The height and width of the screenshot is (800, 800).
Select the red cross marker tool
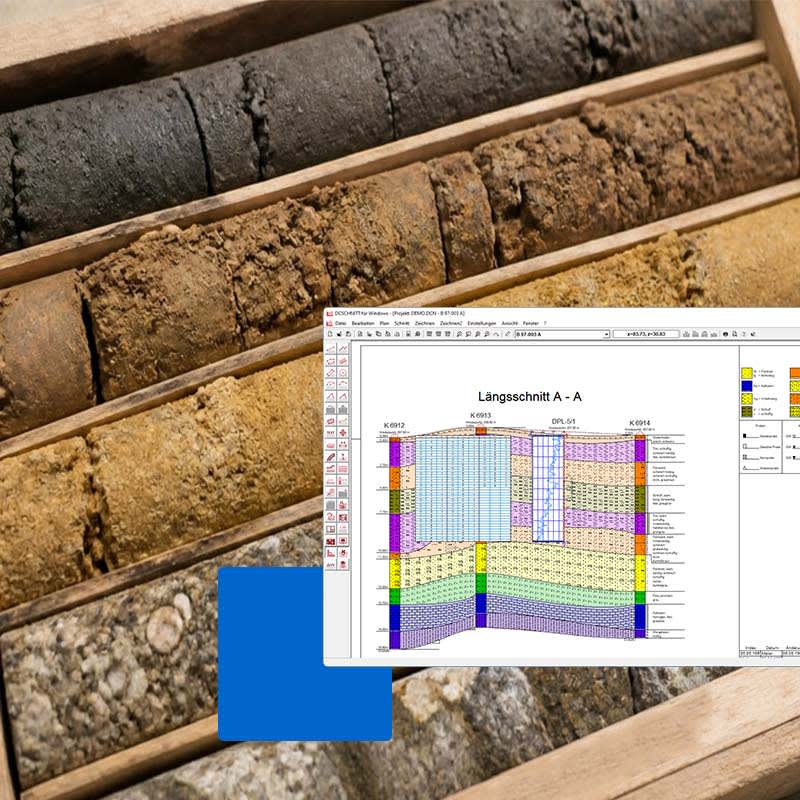(x=343, y=433)
